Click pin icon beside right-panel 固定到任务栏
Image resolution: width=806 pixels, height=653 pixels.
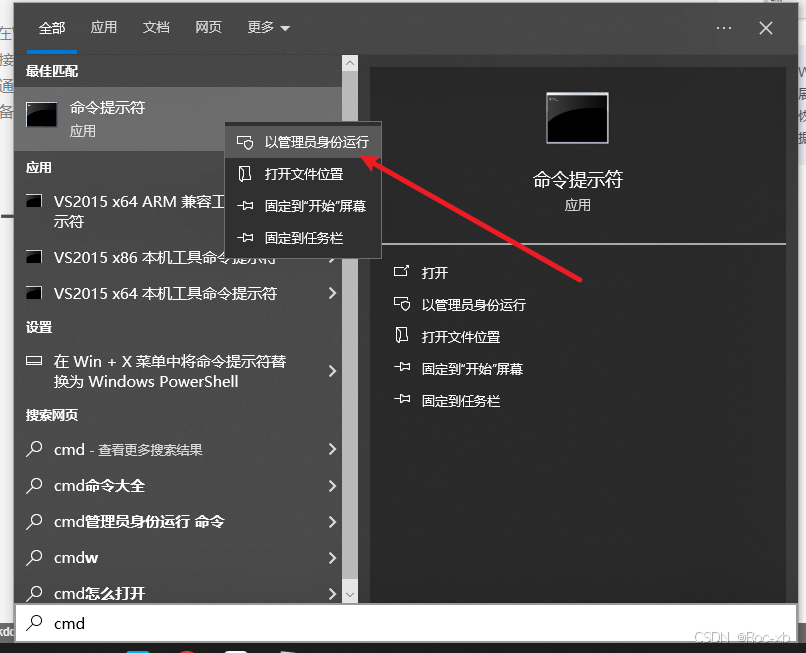click(401, 400)
